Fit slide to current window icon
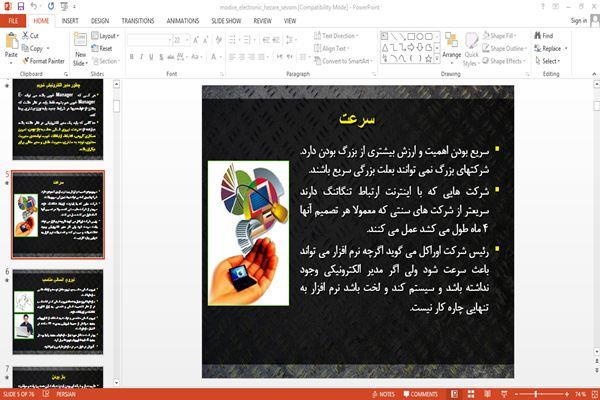The height and width of the screenshot is (400, 600). pos(595,394)
